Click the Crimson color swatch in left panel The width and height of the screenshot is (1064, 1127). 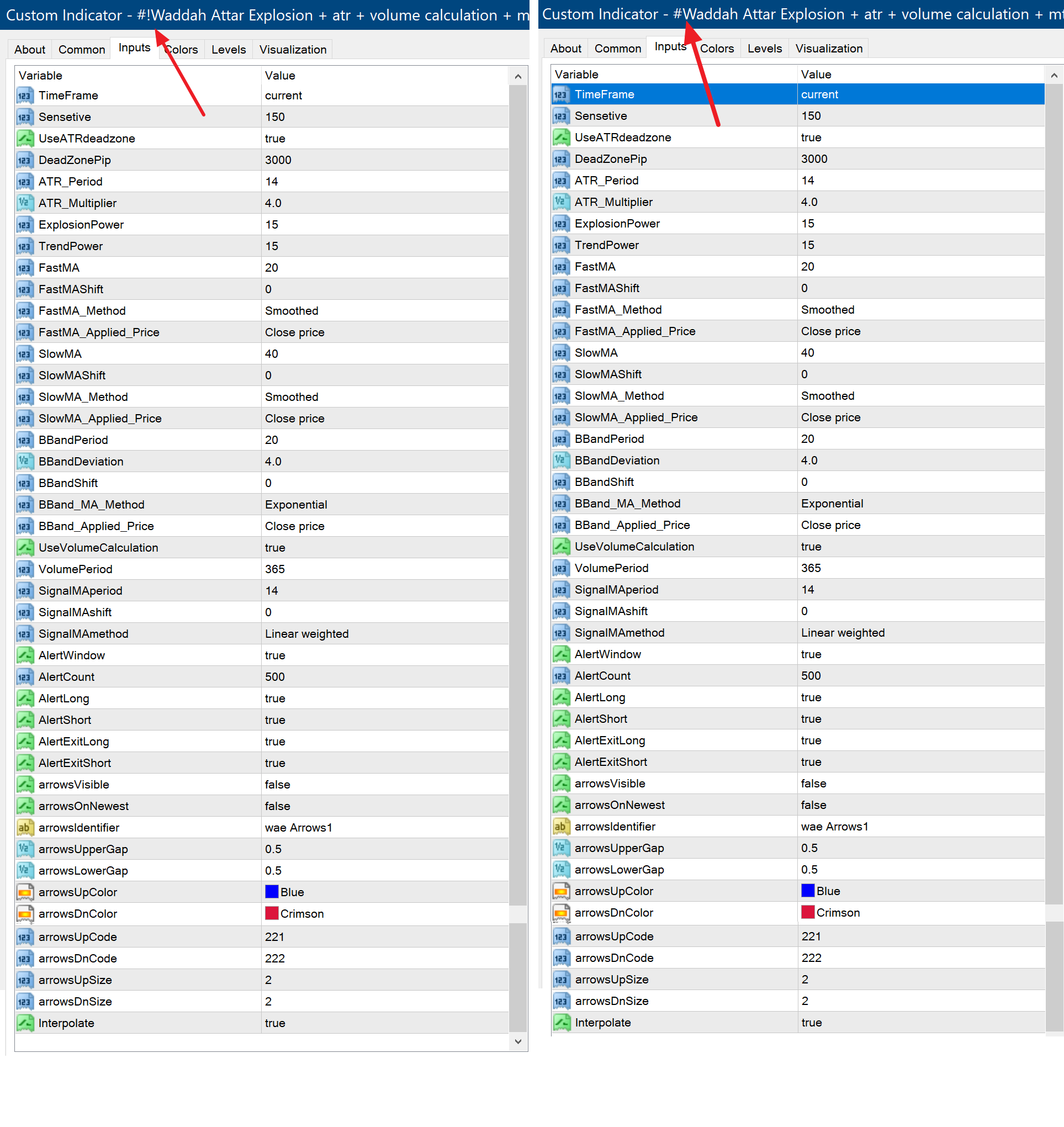click(272, 913)
